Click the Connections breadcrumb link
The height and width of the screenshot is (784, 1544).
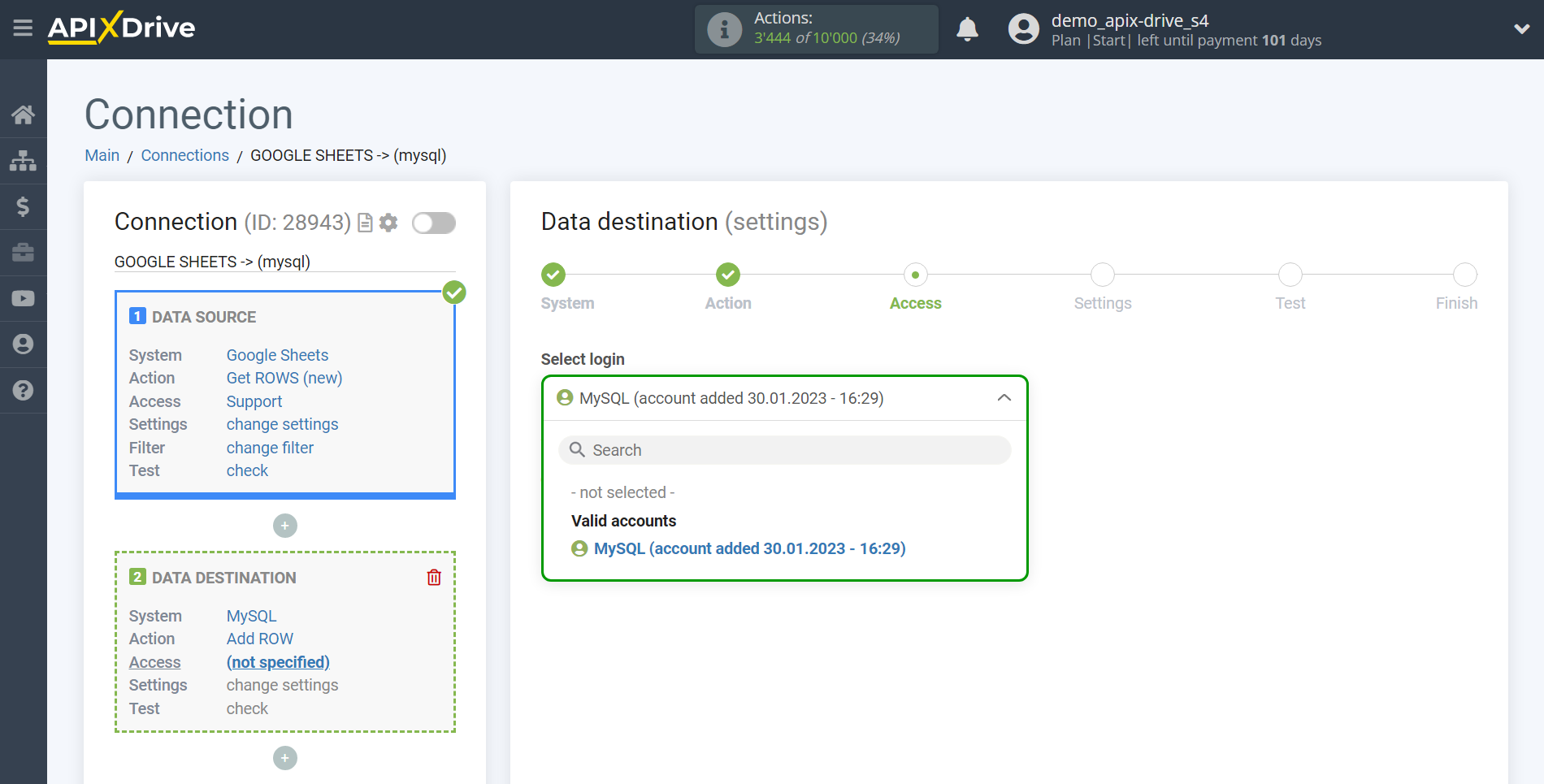point(185,155)
